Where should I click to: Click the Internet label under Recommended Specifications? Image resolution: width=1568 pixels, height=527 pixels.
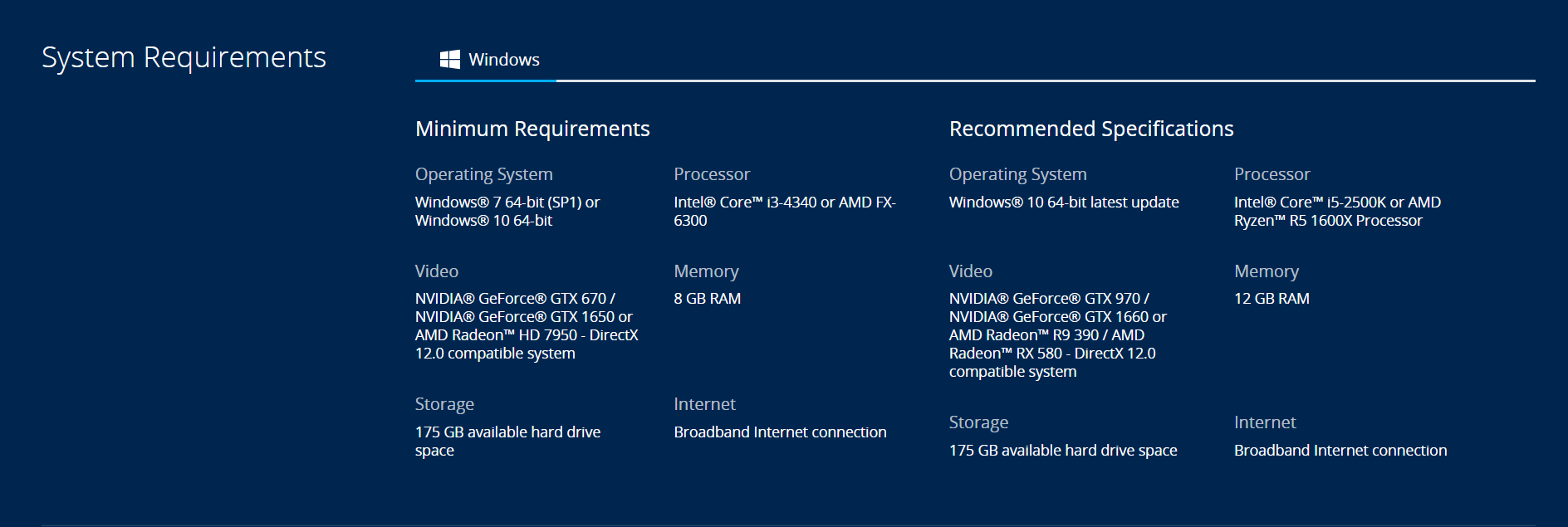click(1264, 422)
